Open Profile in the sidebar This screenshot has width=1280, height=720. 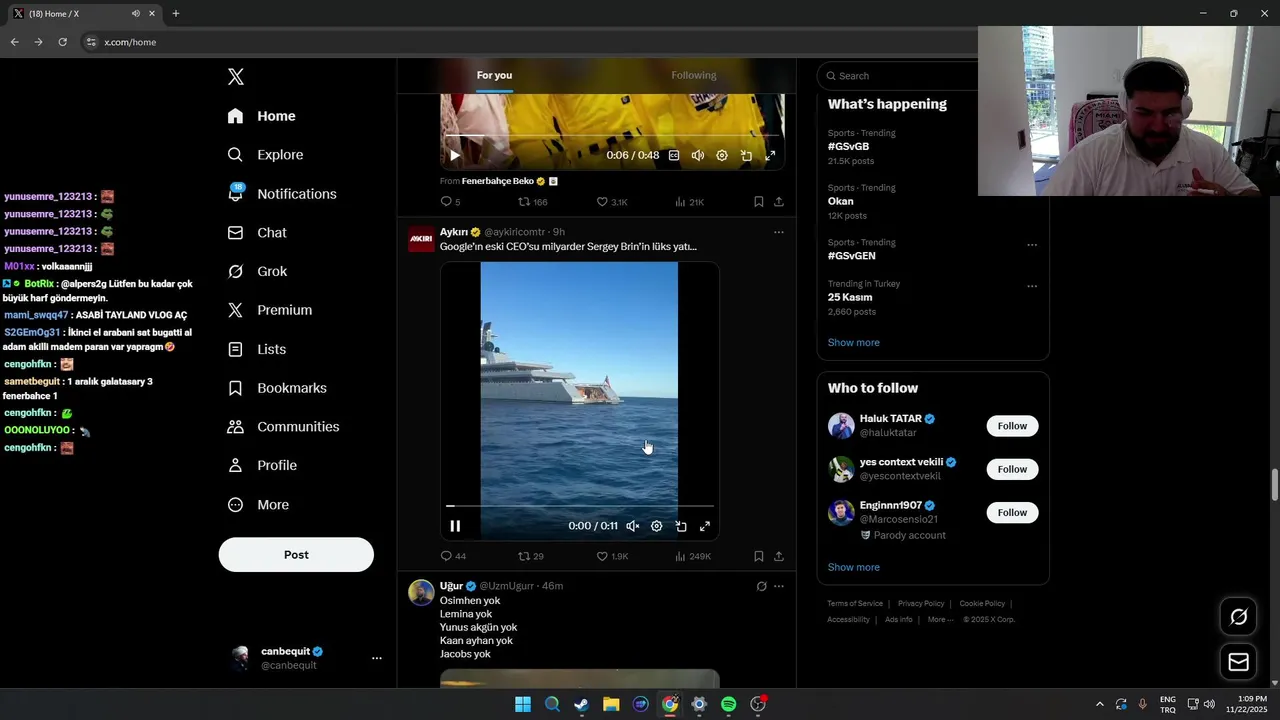tap(262, 466)
